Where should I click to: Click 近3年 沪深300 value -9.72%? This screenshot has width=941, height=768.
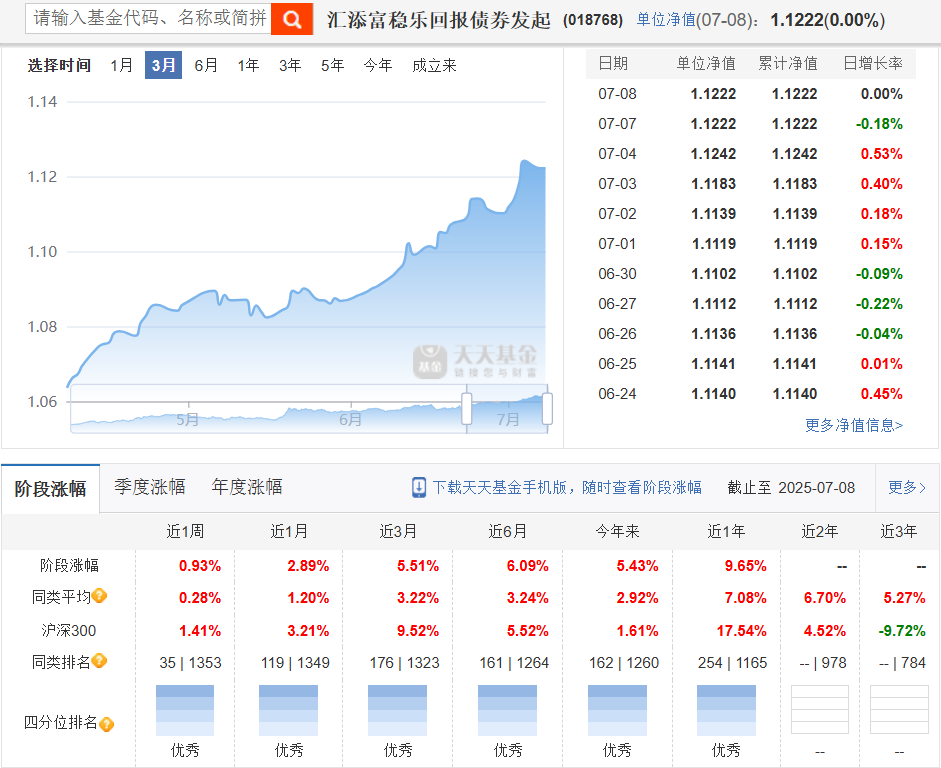pos(901,631)
